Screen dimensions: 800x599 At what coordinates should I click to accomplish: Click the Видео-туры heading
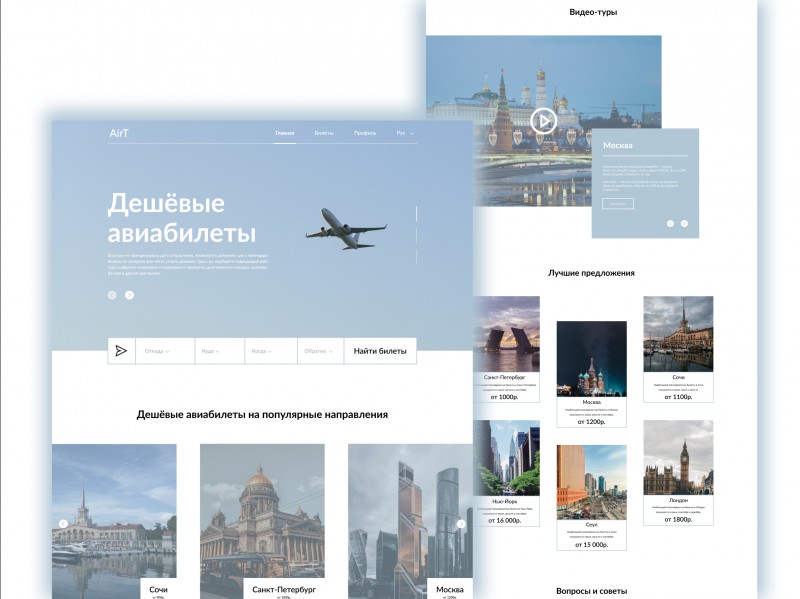(x=593, y=12)
